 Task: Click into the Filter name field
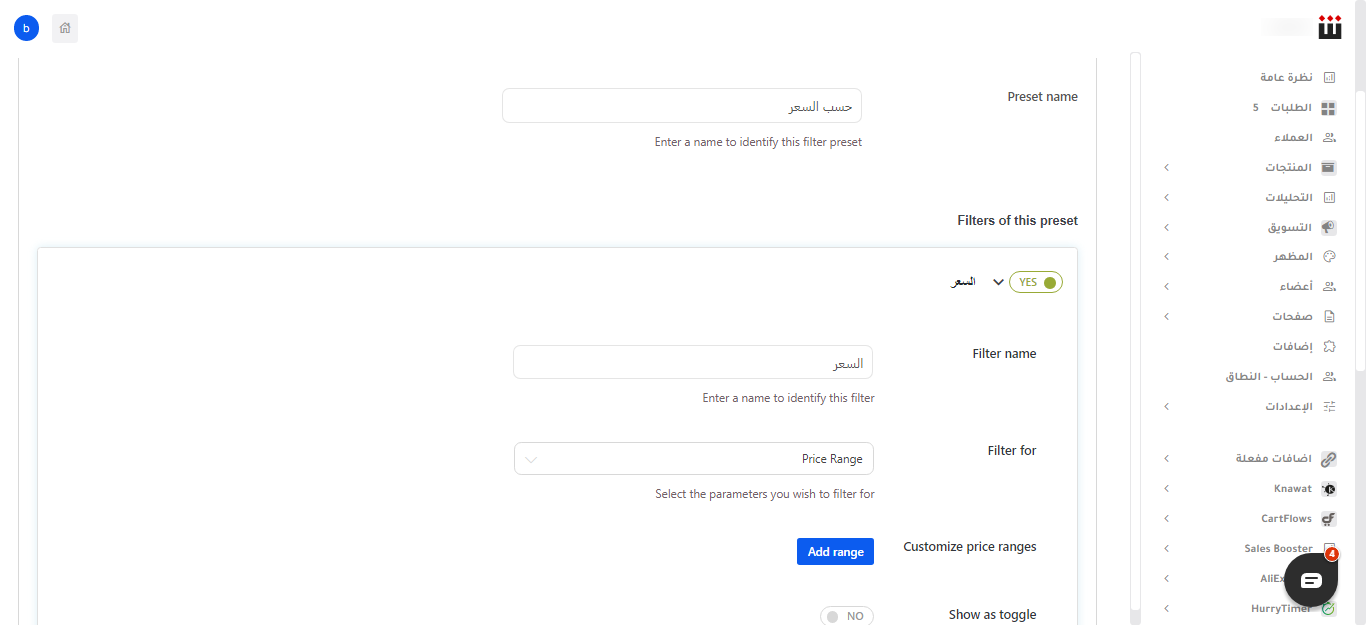[693, 362]
